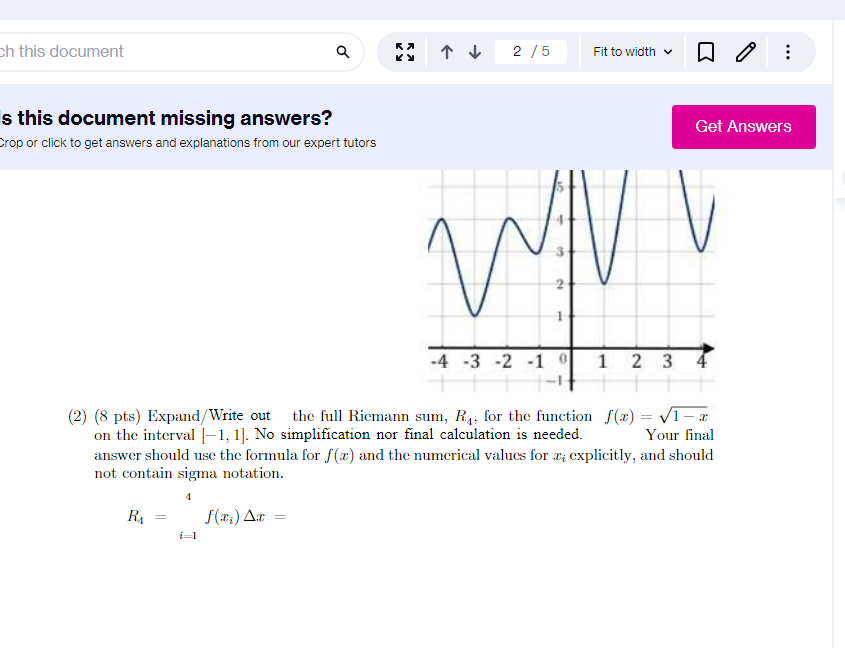Click the page number field showing 2 / 5
This screenshot has width=845, height=648.
(530, 51)
